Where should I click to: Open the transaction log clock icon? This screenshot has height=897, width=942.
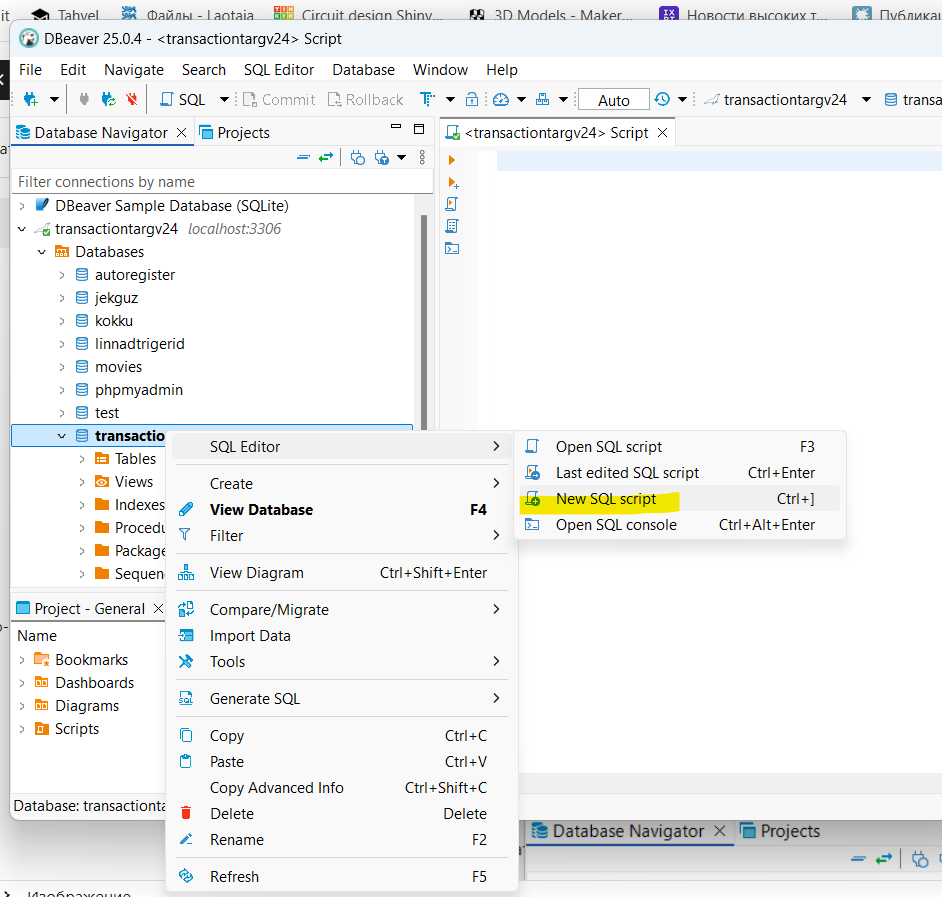(662, 99)
